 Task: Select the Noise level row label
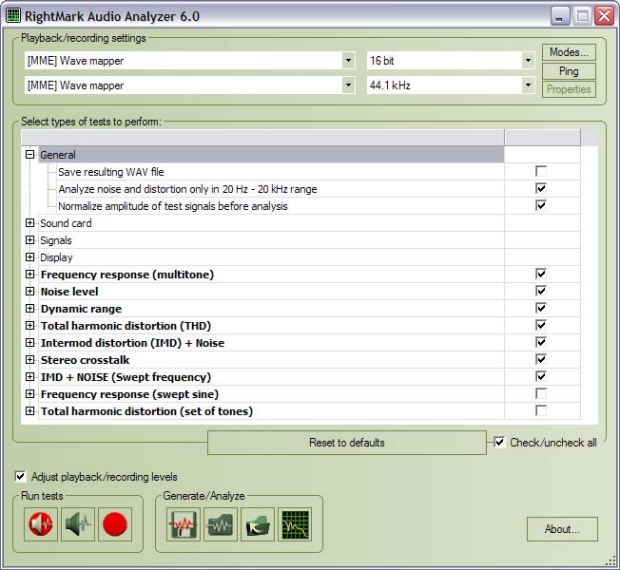tap(69, 291)
